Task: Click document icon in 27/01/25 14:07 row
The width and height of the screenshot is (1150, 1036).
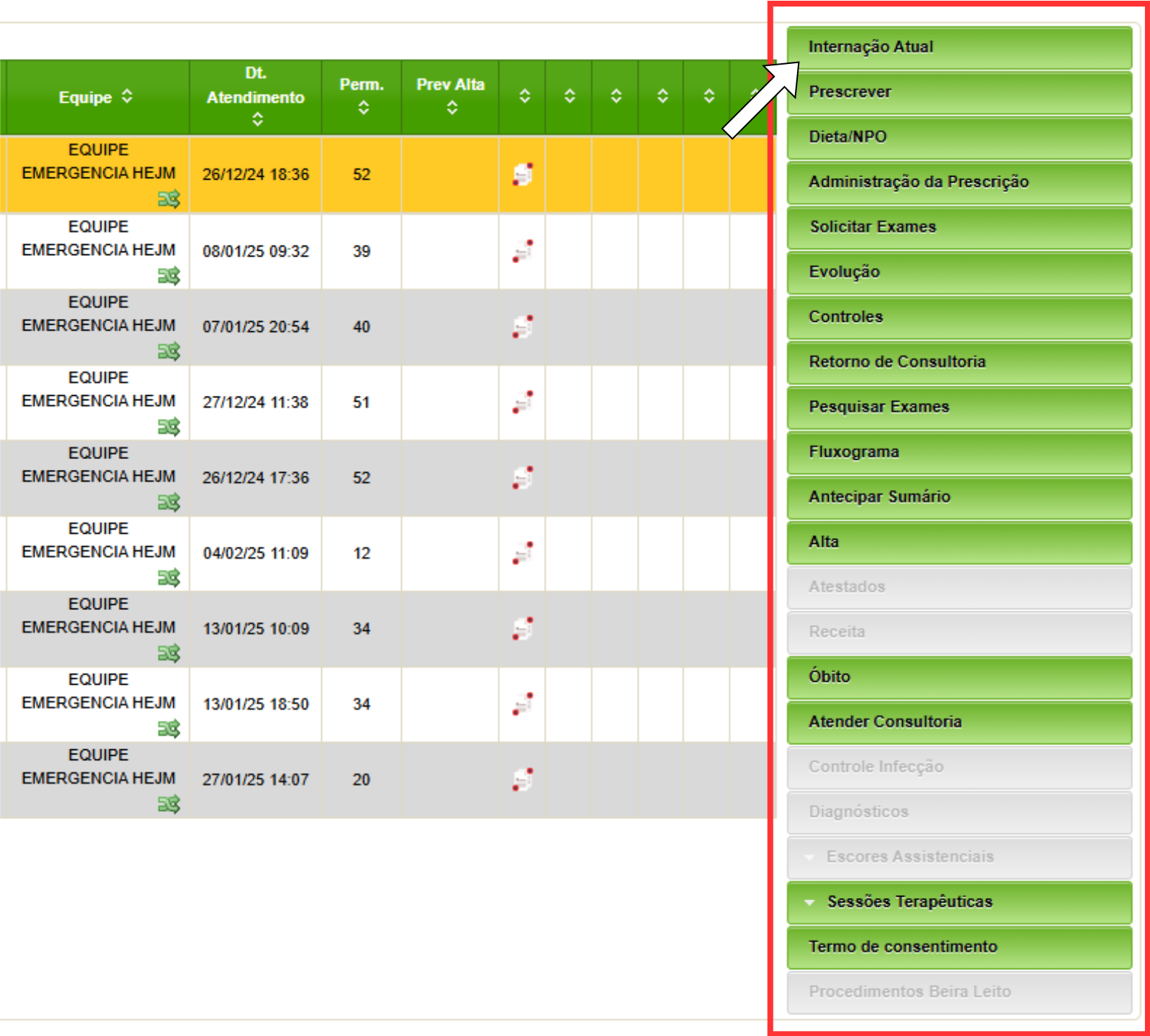Action: 523,780
